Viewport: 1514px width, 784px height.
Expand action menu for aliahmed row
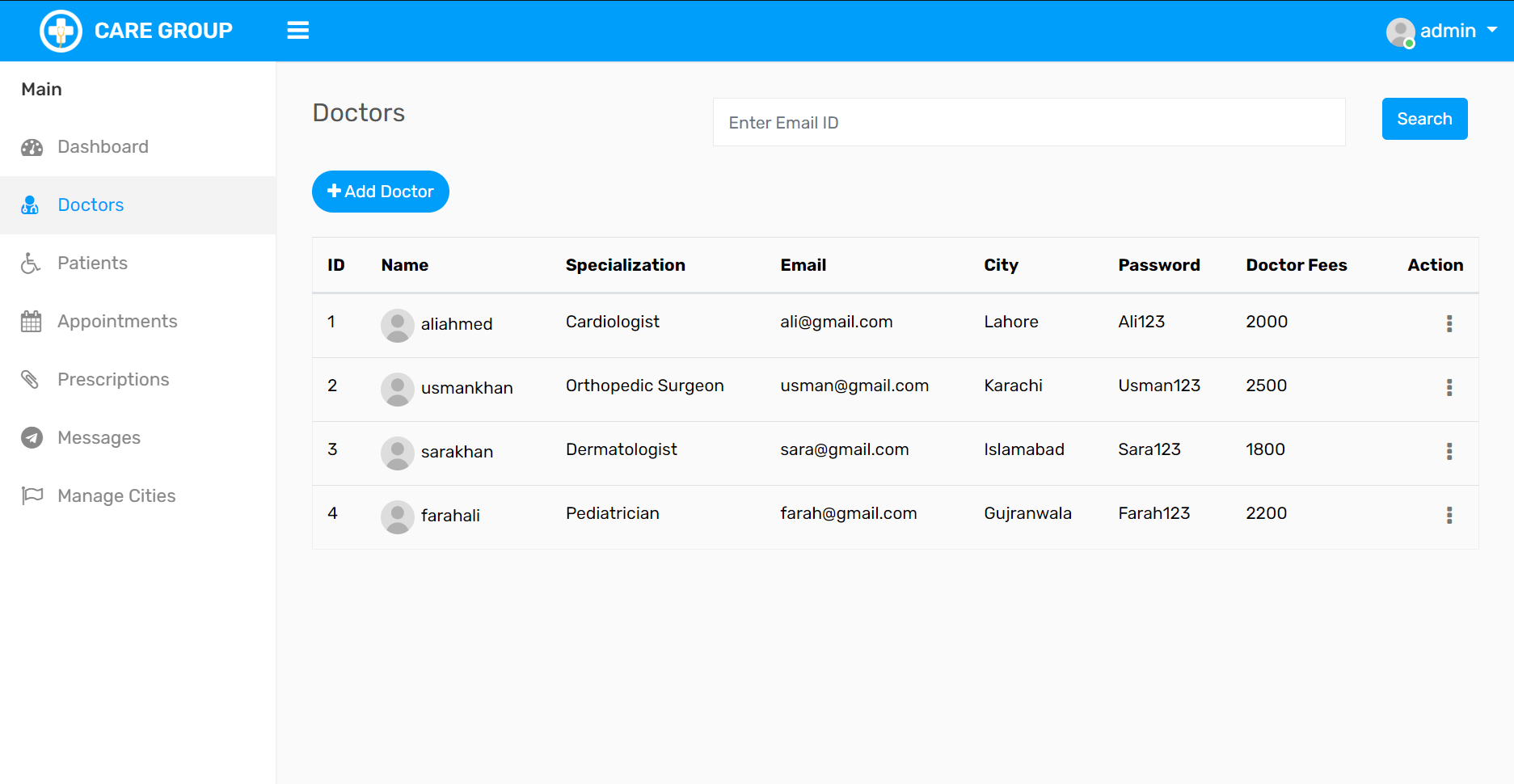[1449, 324]
